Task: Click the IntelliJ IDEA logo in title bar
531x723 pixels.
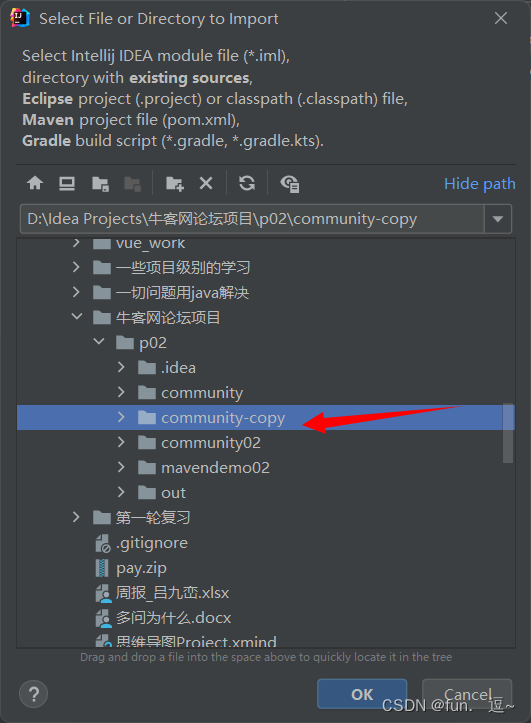Action: tap(19, 18)
